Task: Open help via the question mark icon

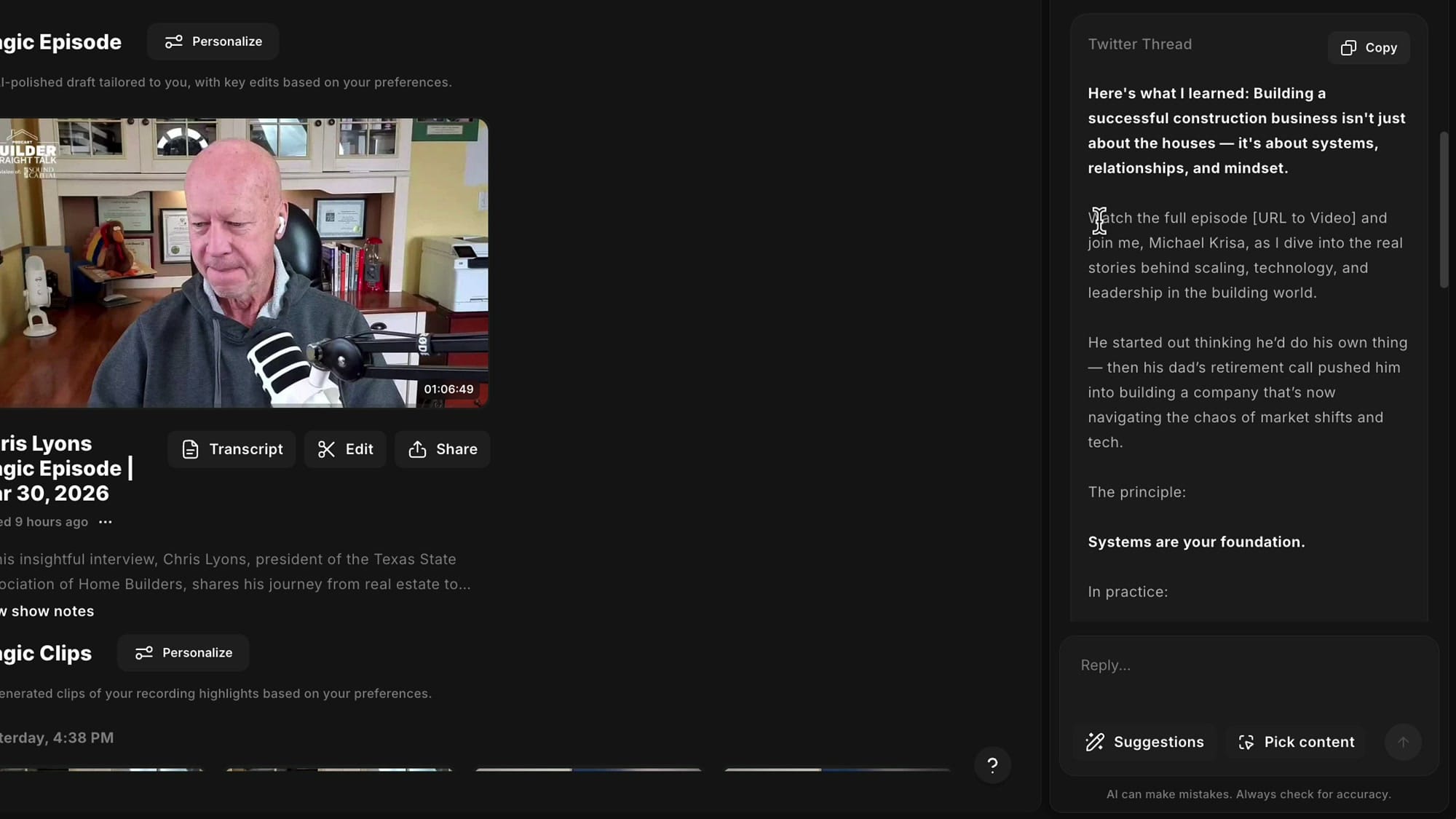Action: tap(992, 765)
